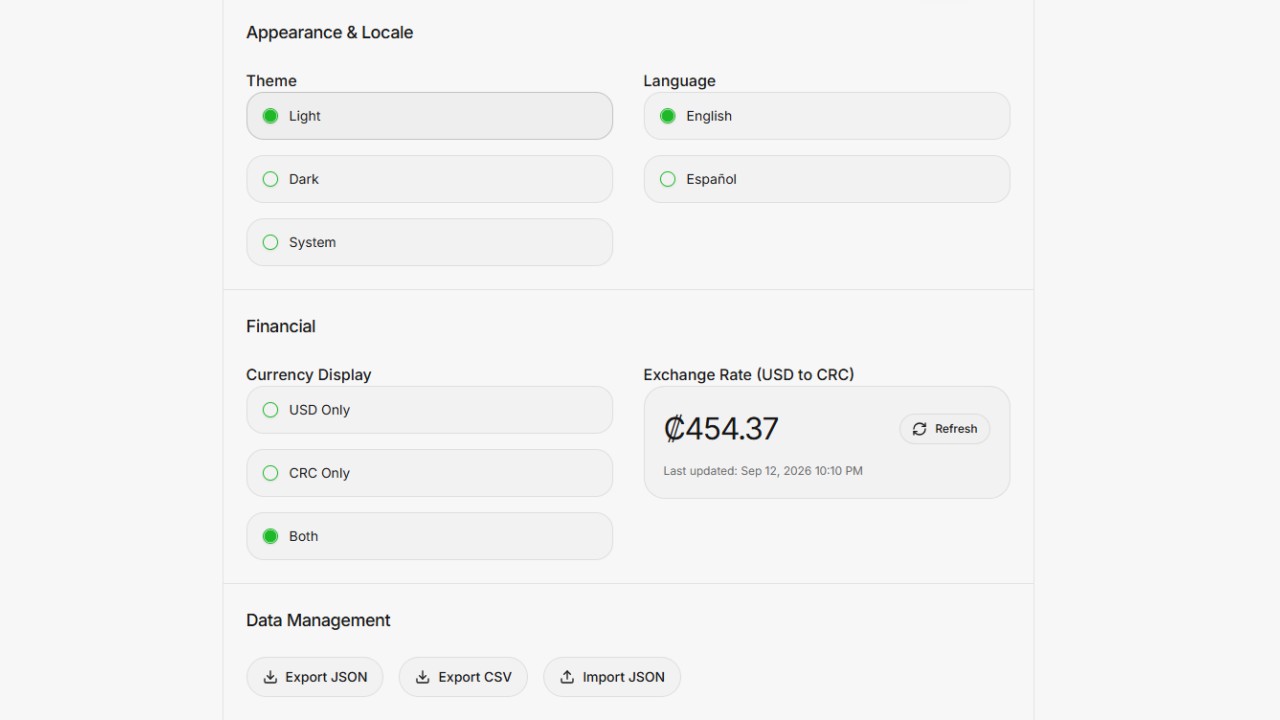Select the Light theme option

click(429, 116)
